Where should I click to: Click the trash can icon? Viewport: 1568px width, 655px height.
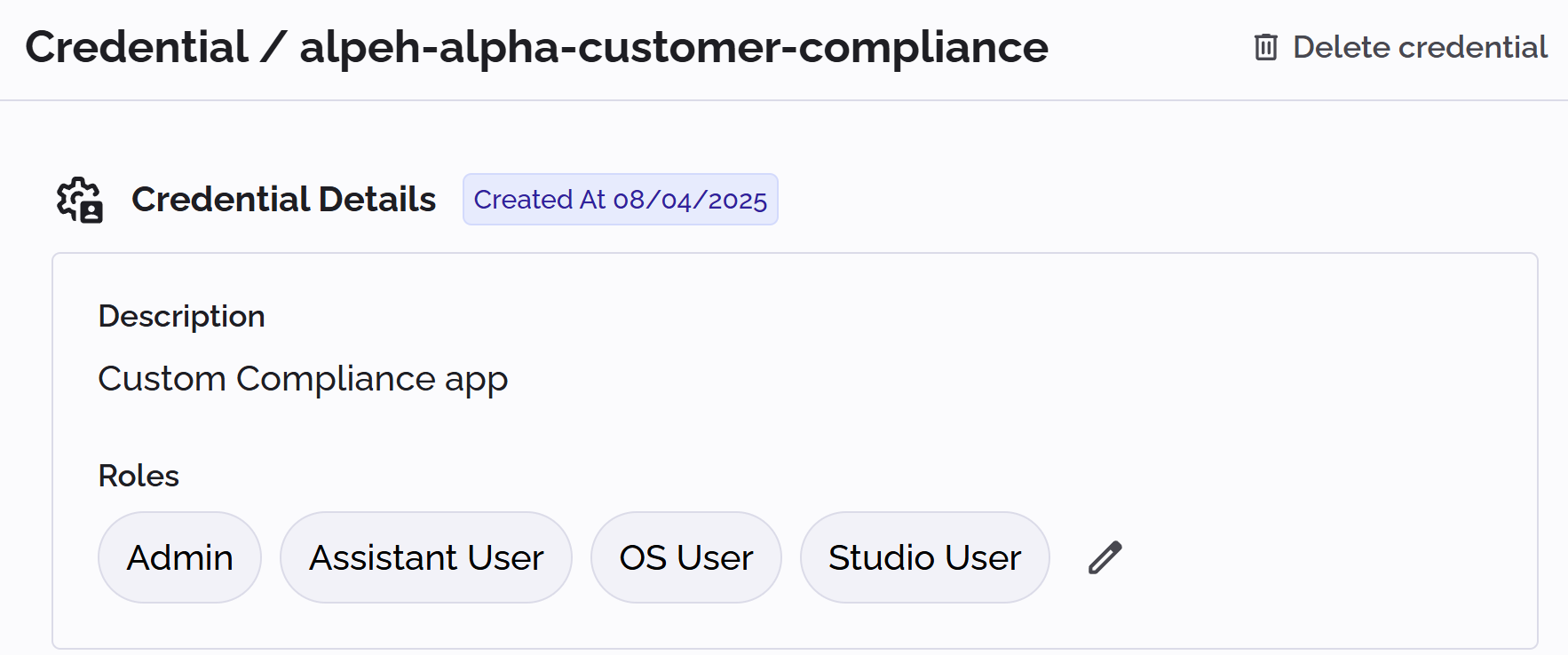point(1265,47)
